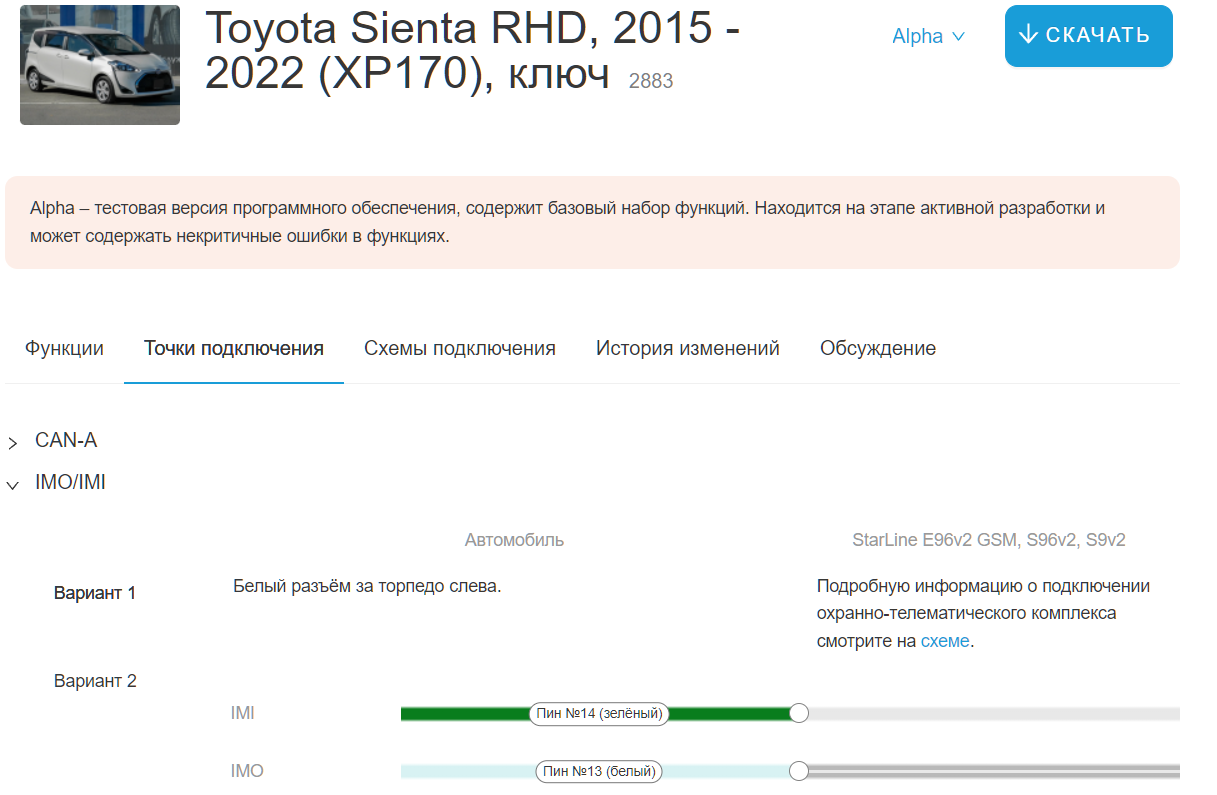Open the Обсуждение tab

point(877,348)
